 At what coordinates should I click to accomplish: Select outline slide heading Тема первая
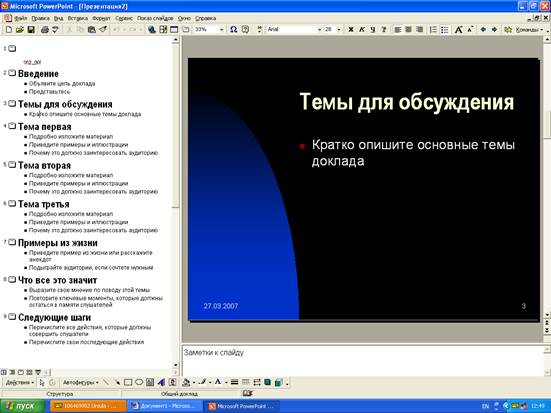(45, 127)
